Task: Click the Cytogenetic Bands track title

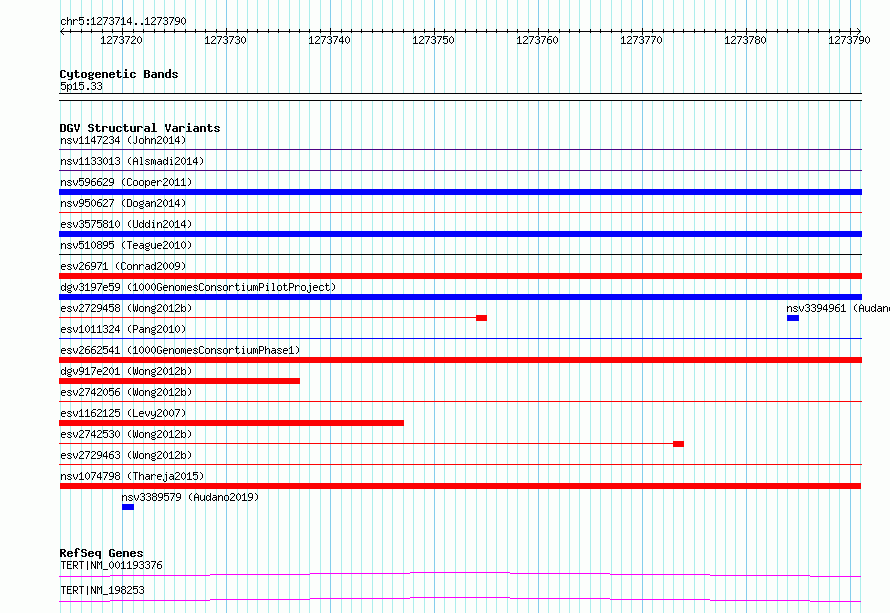Action: pos(119,74)
